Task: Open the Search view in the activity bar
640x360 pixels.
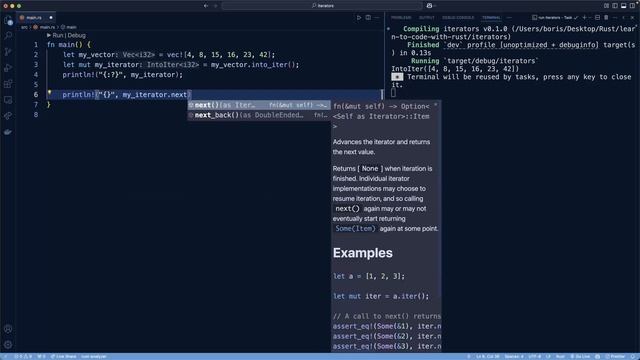Action: pyautogui.click(x=8, y=36)
